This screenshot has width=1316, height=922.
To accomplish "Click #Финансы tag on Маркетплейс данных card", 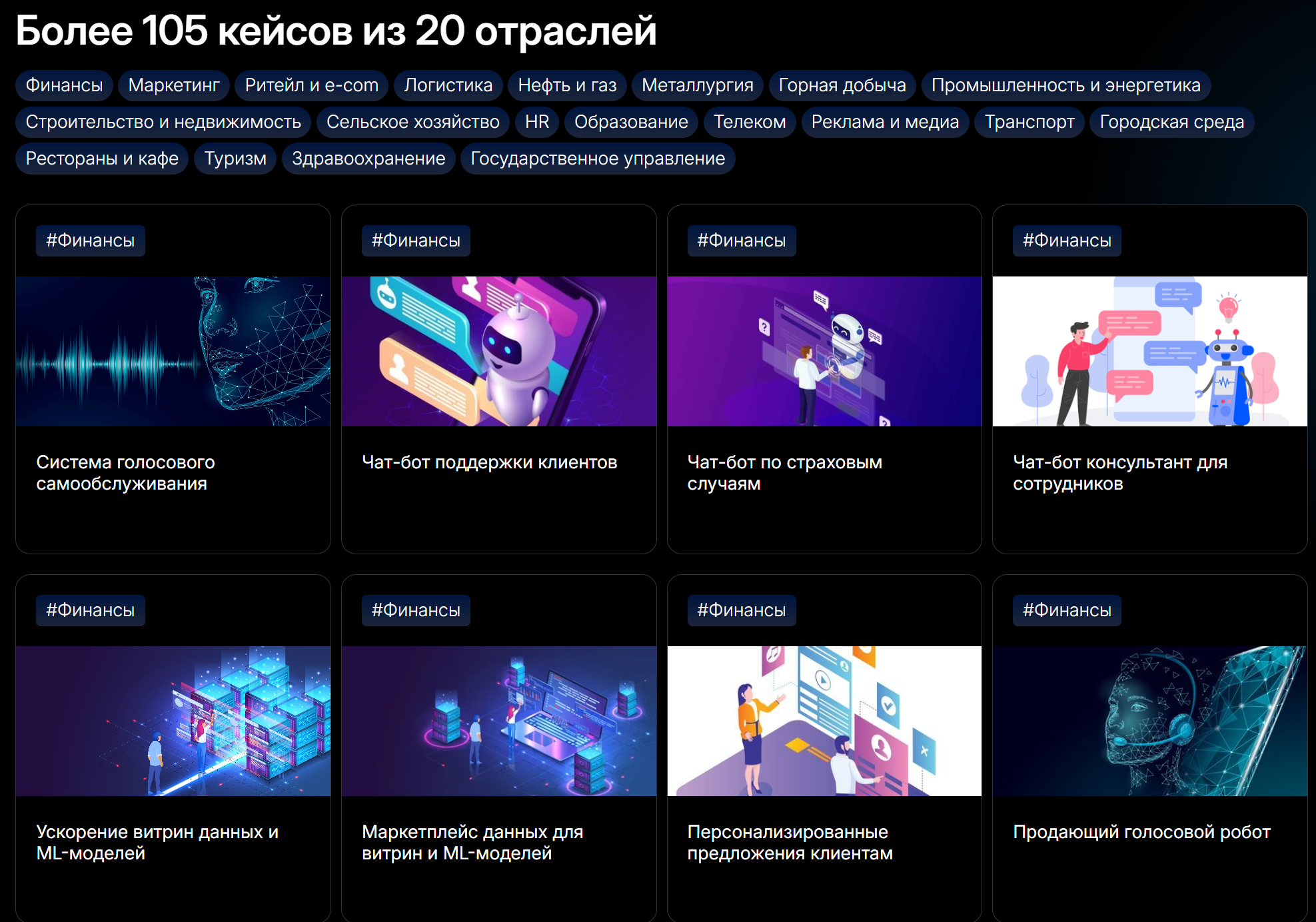I will (416, 610).
